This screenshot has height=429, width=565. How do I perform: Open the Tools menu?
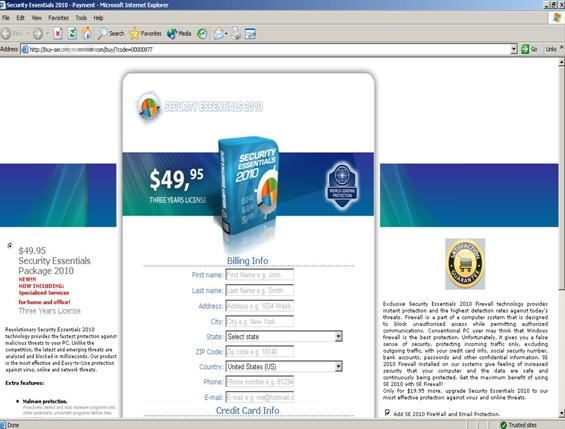81,18
